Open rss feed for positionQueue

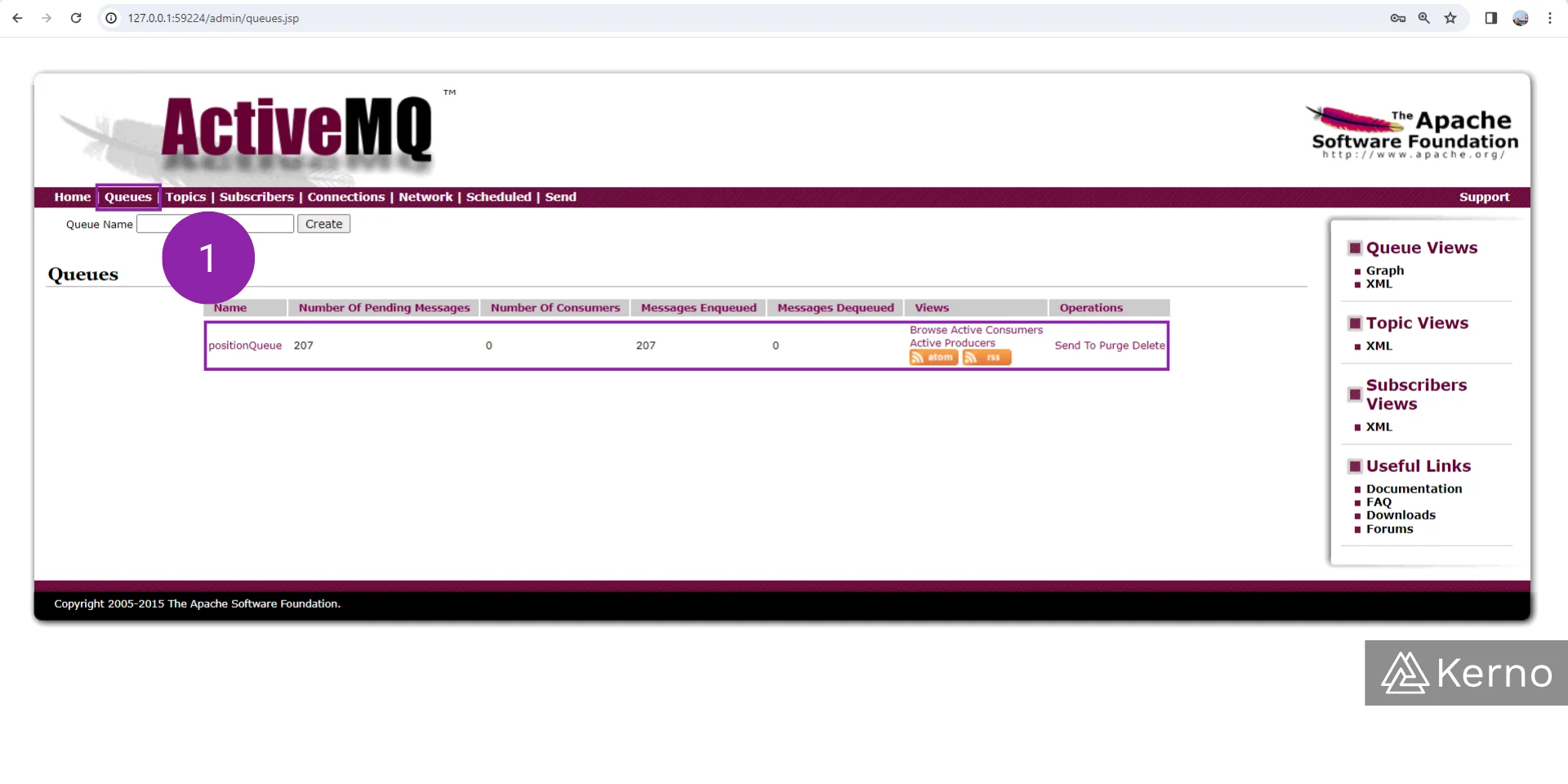point(987,358)
